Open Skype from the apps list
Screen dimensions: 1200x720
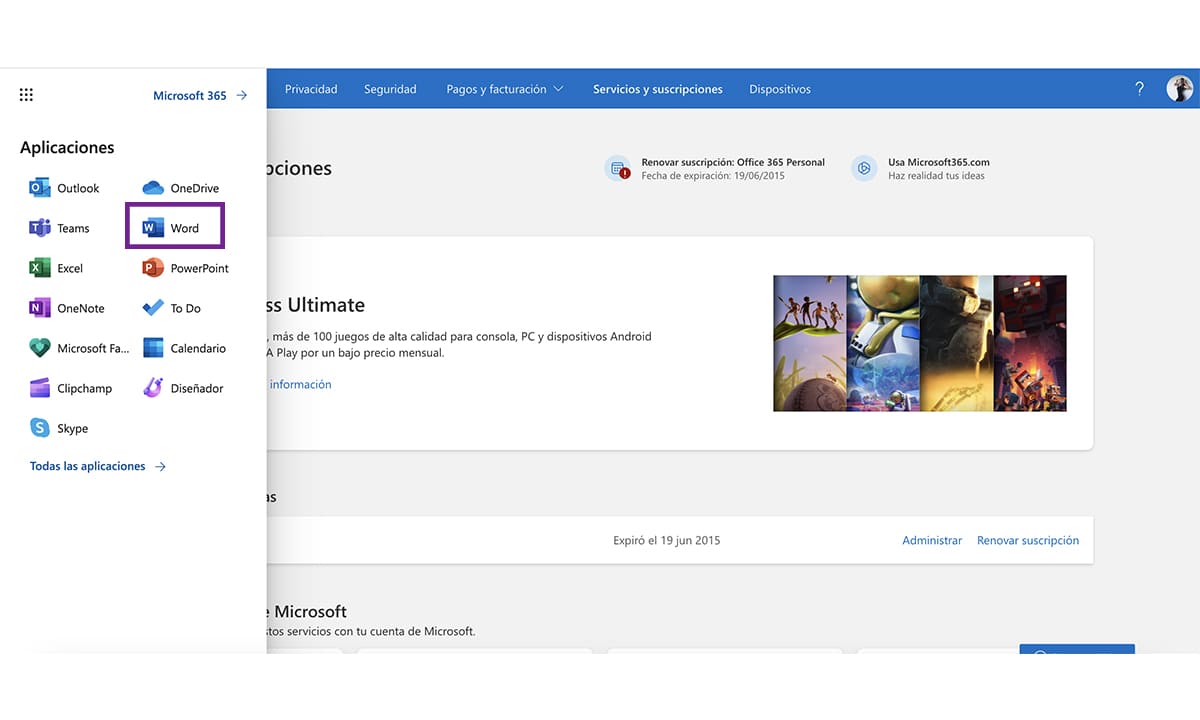coord(59,428)
